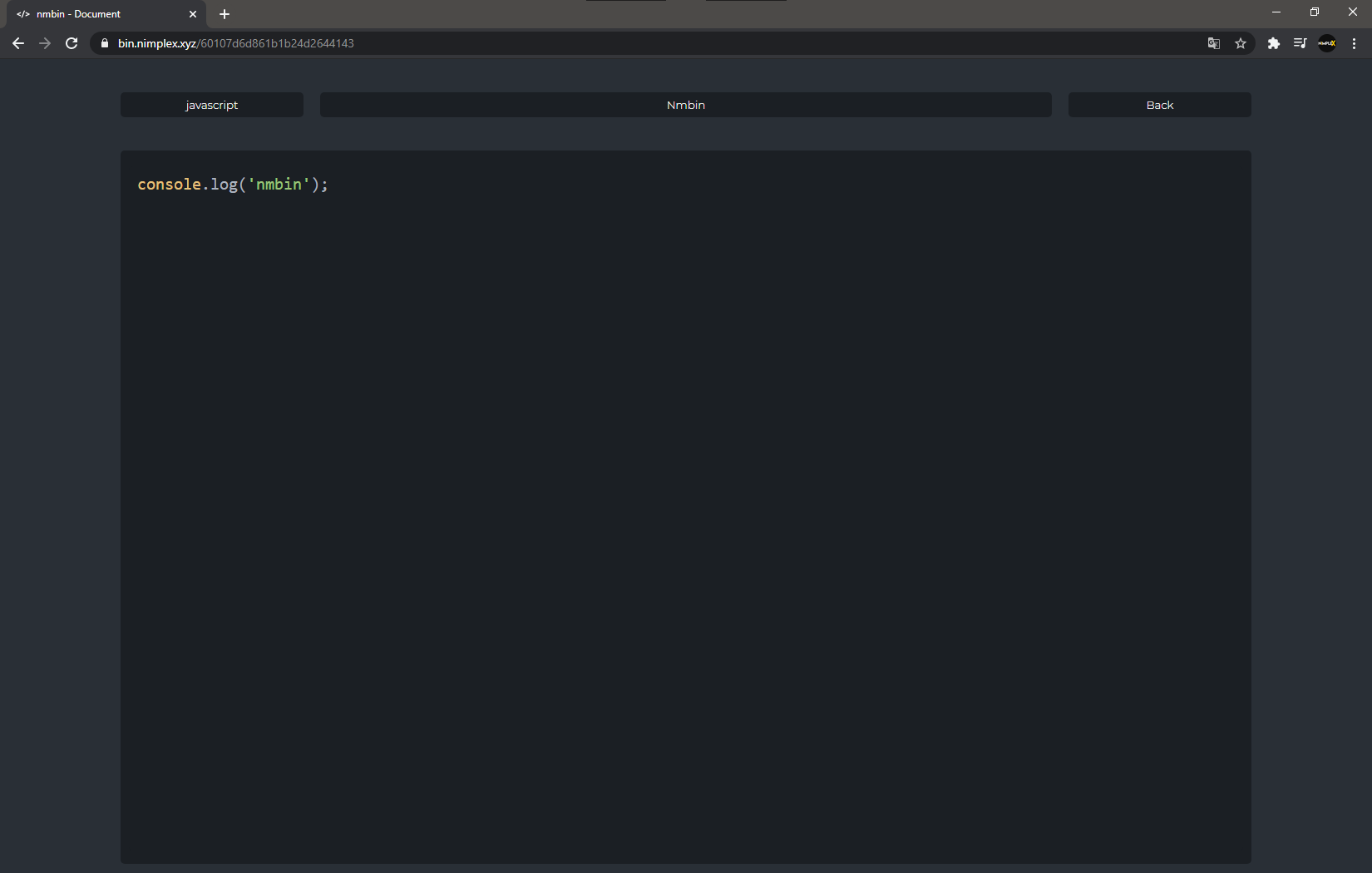Image resolution: width=1372 pixels, height=873 pixels.
Task: Click the restore window control
Action: (x=1314, y=12)
